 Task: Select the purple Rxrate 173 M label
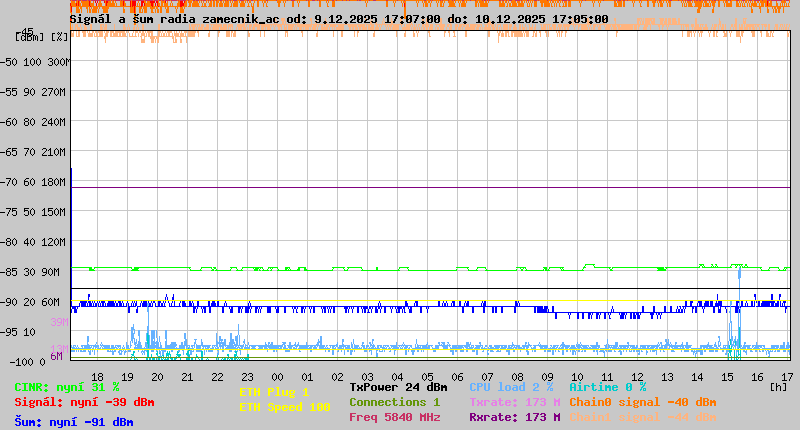point(514,417)
